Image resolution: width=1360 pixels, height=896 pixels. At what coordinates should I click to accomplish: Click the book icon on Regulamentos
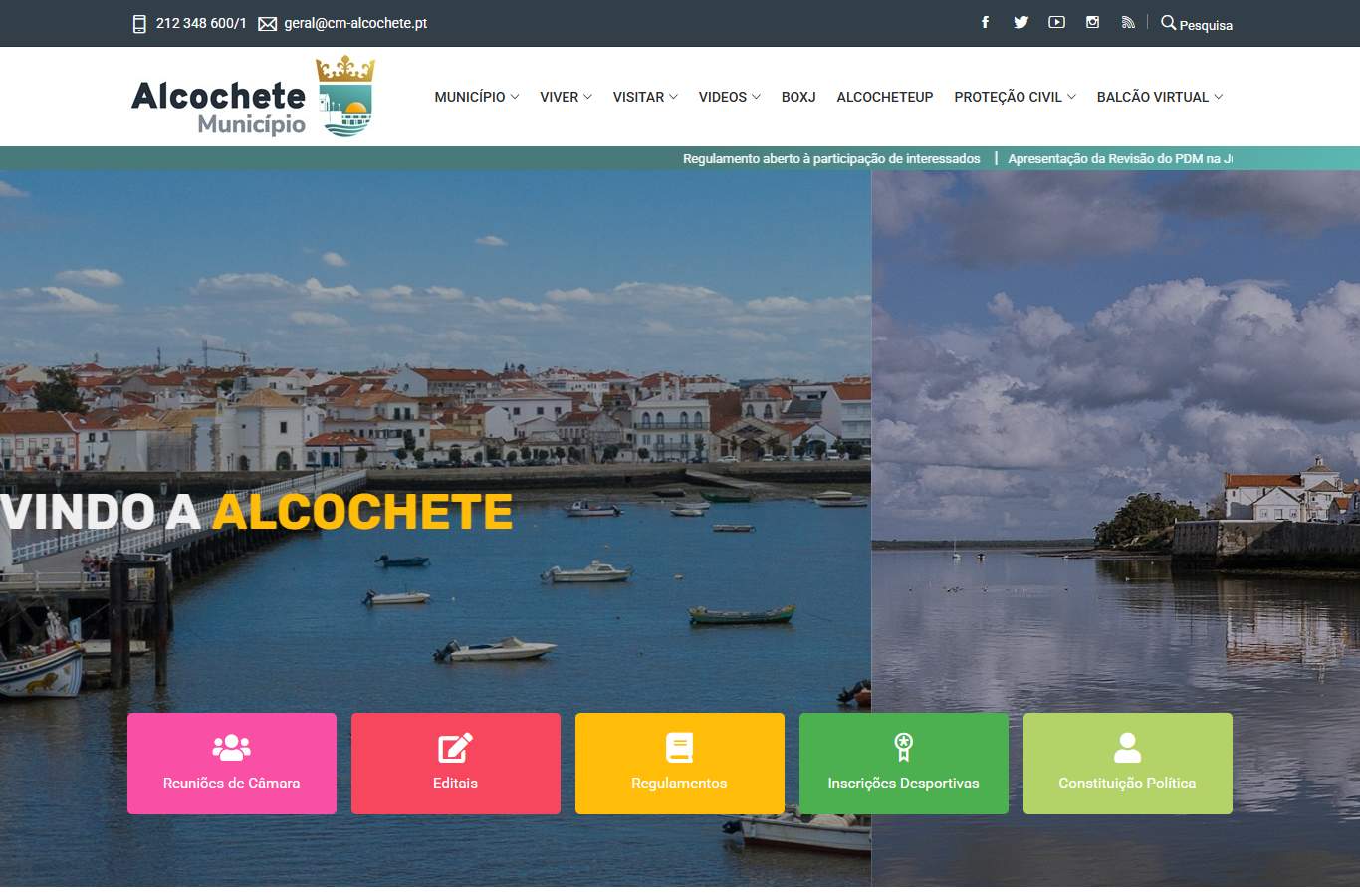point(679,747)
